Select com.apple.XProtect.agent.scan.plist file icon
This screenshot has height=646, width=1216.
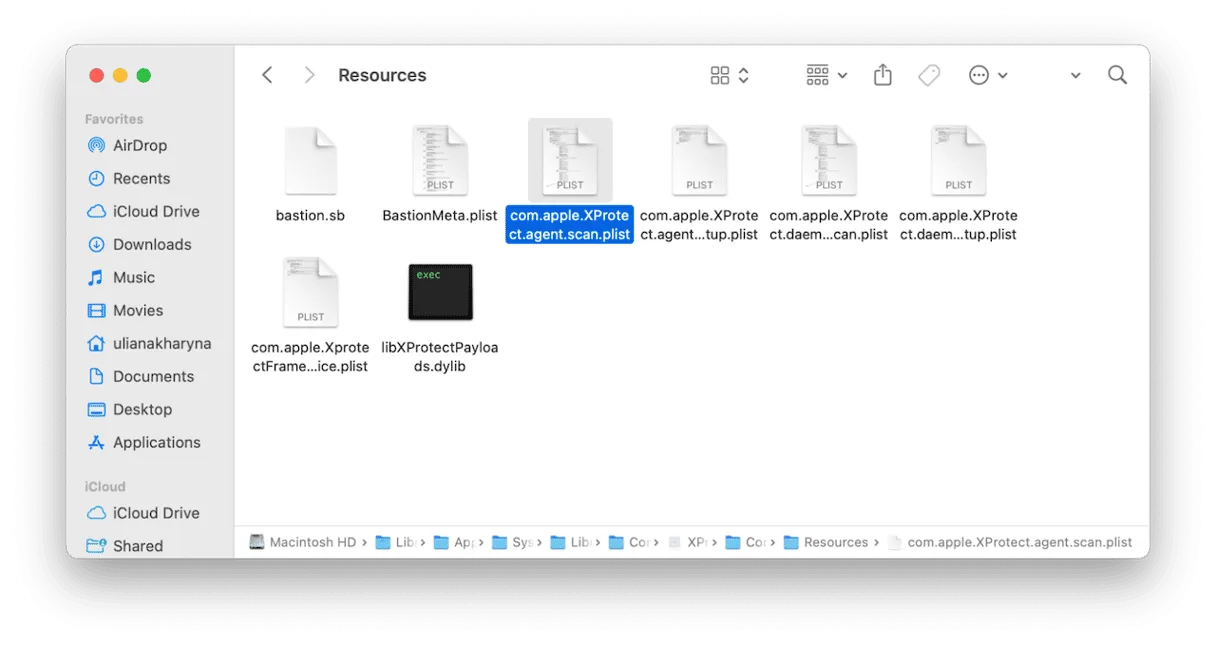pos(570,160)
